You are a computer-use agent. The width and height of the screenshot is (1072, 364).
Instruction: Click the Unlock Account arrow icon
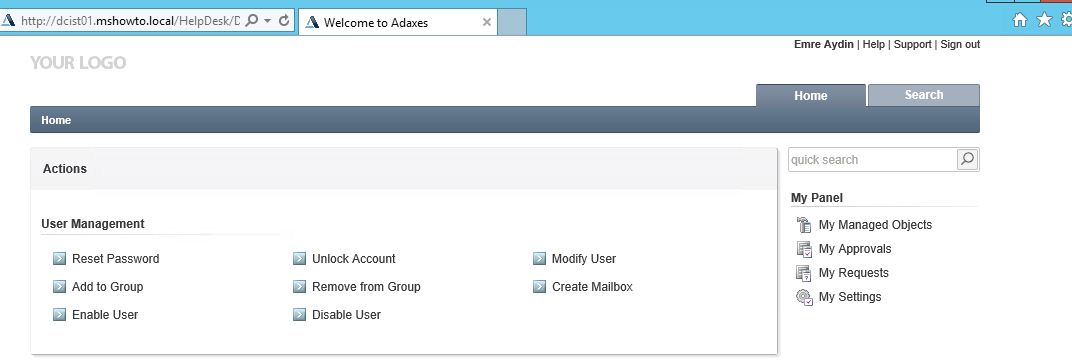pyautogui.click(x=299, y=259)
